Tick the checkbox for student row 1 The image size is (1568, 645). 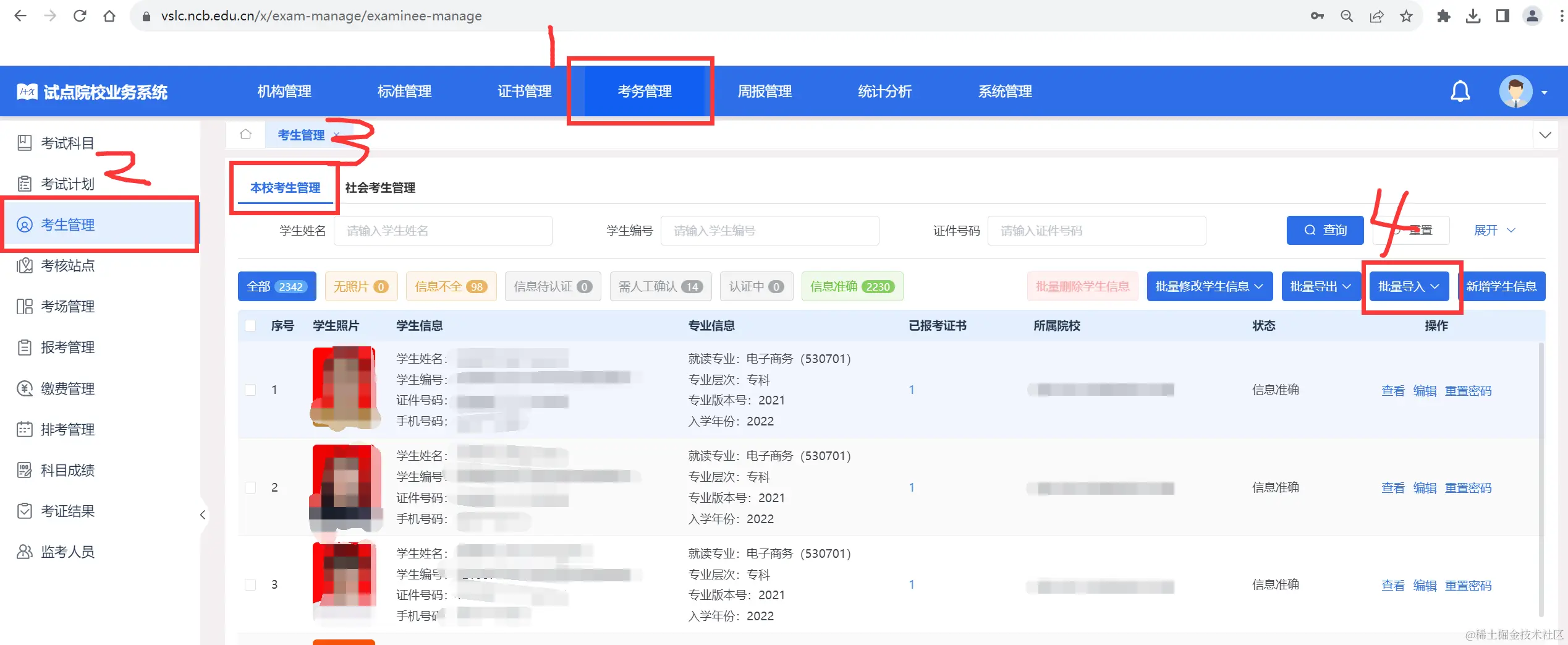(250, 390)
